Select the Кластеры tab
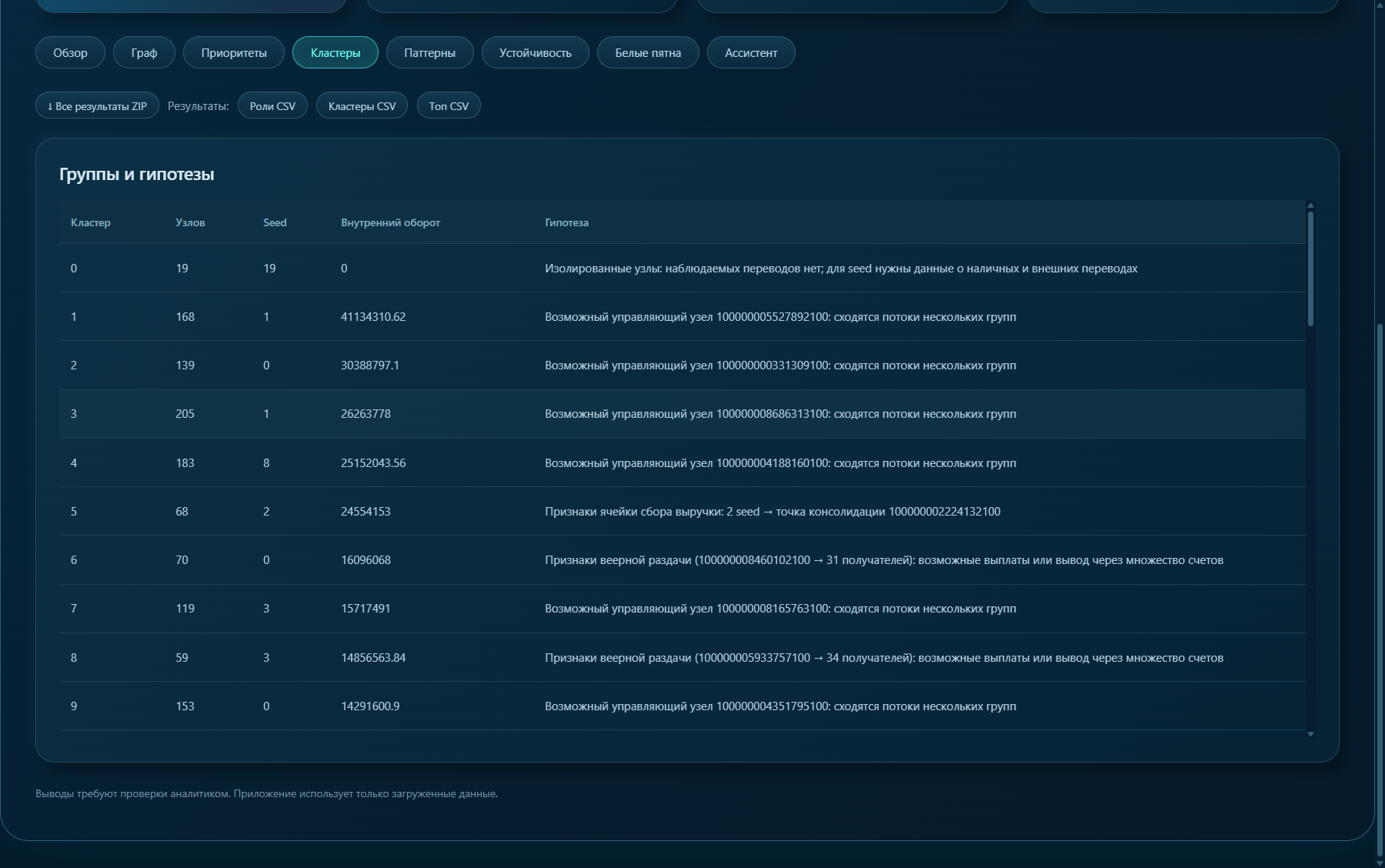Image resolution: width=1385 pixels, height=868 pixels. click(335, 52)
